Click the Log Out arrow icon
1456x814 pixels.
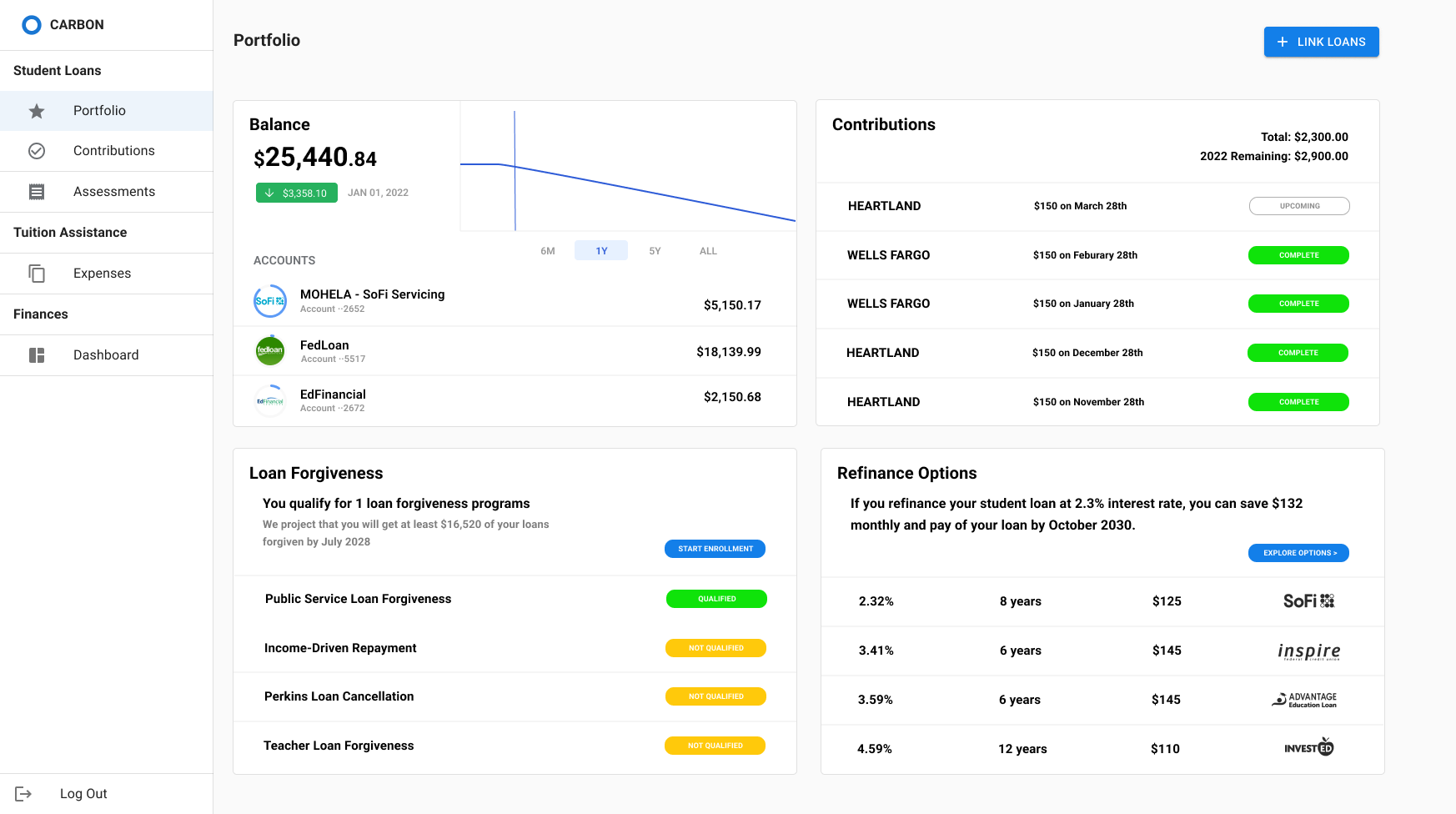[23, 794]
